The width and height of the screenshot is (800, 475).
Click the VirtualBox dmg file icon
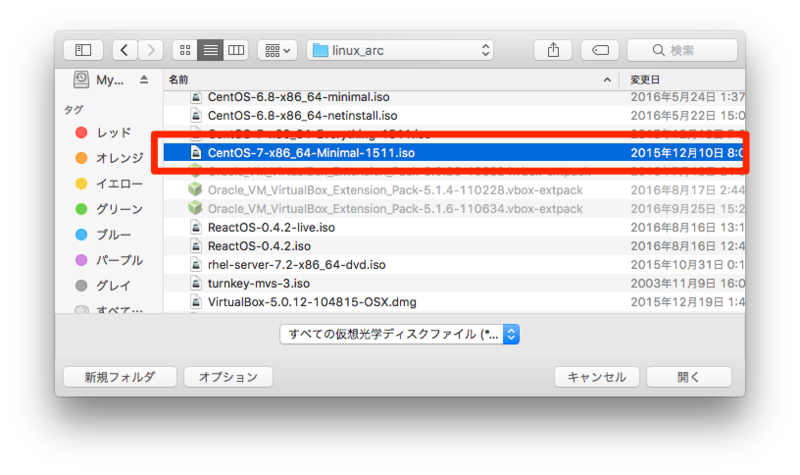tap(196, 302)
